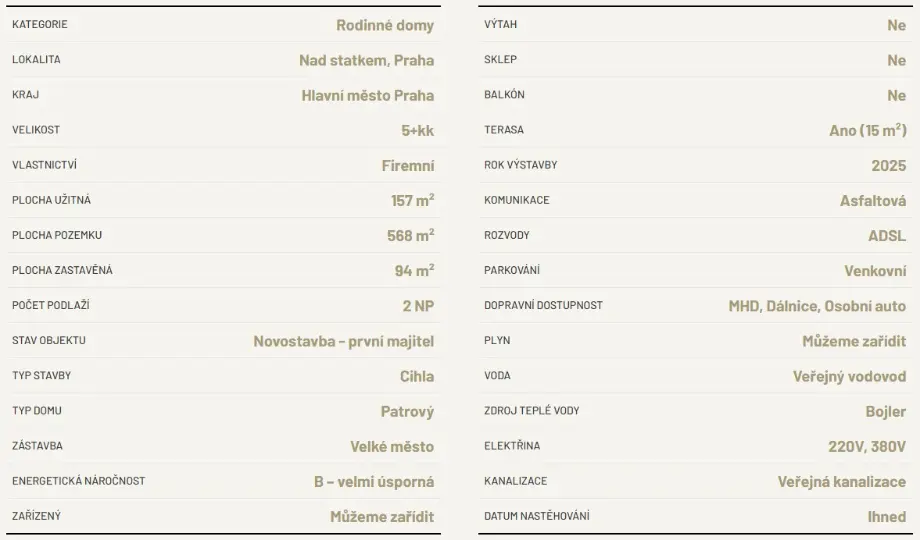Select the '2025' year of construction value
Screen dimensions: 920x540
coord(888,166)
